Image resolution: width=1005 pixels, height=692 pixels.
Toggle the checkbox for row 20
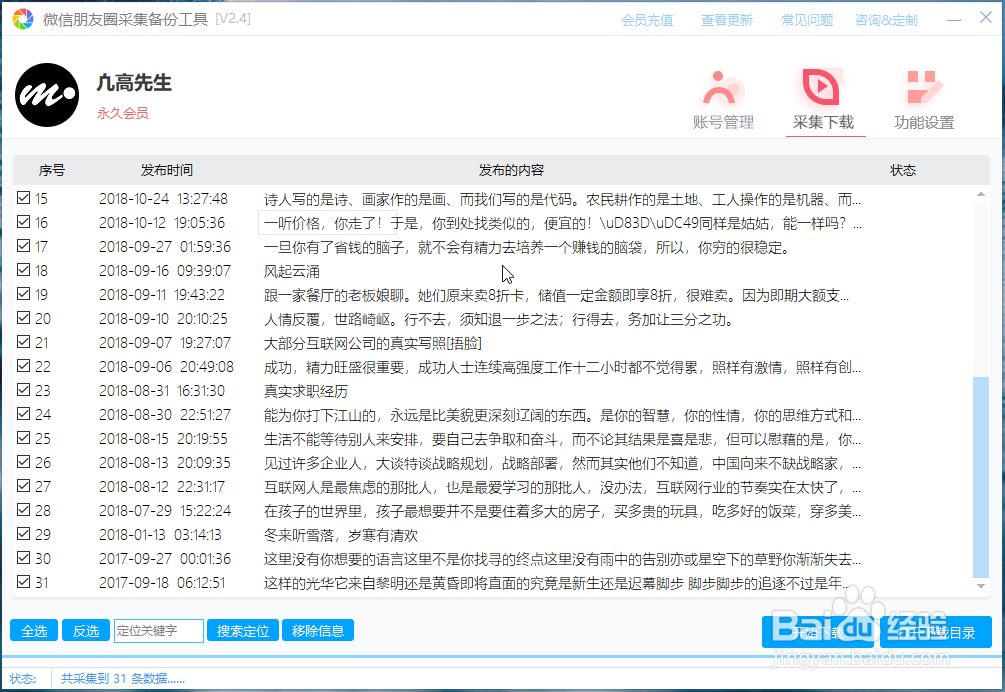(24, 318)
